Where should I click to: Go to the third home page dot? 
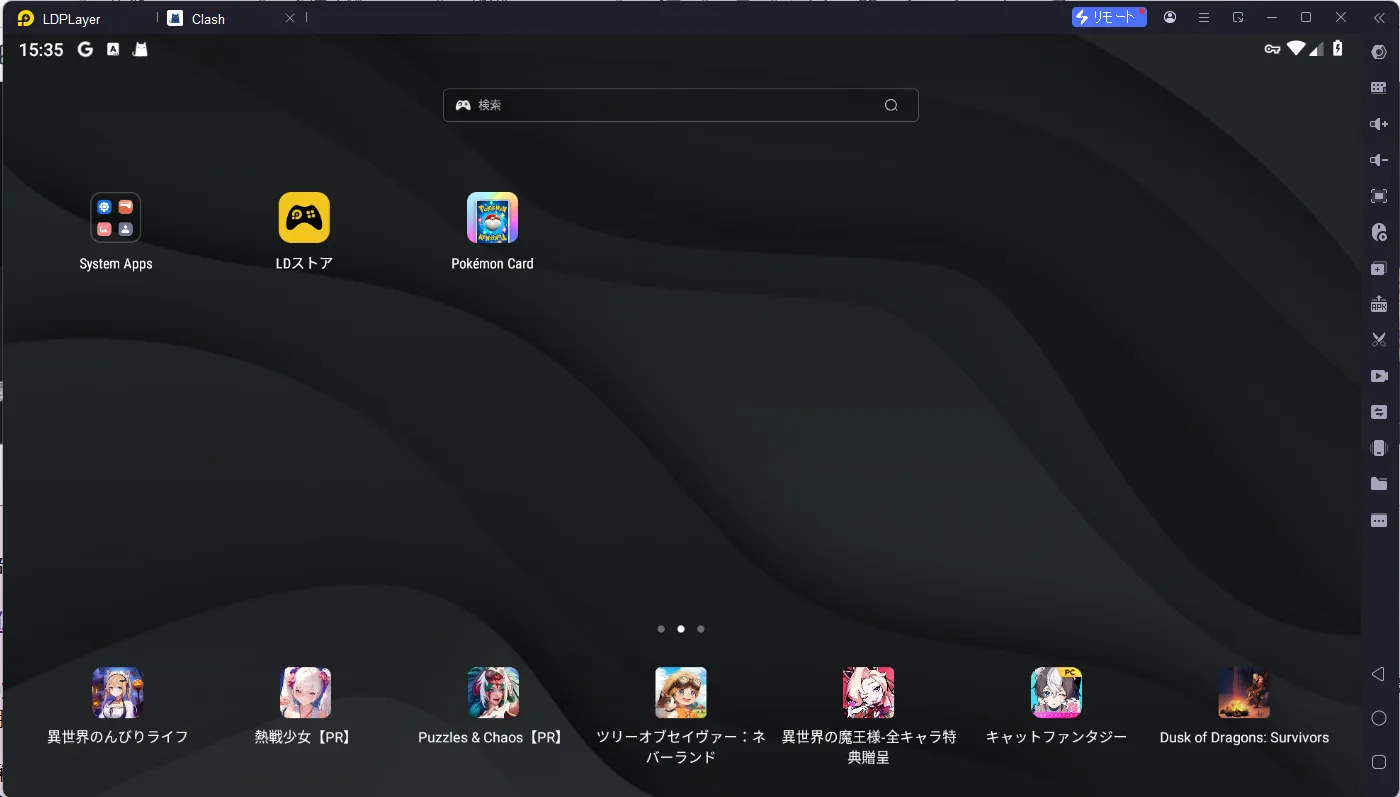(701, 629)
